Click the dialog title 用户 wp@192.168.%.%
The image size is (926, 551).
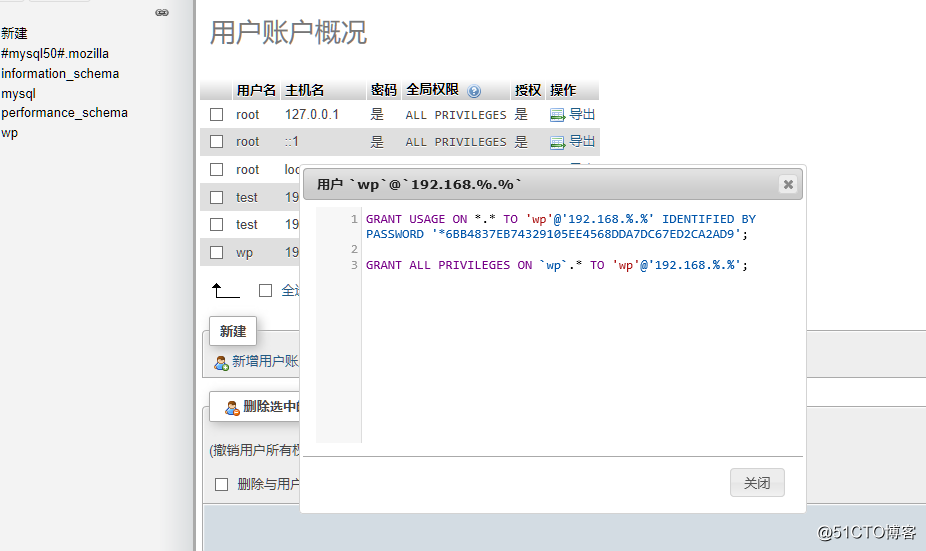click(419, 184)
